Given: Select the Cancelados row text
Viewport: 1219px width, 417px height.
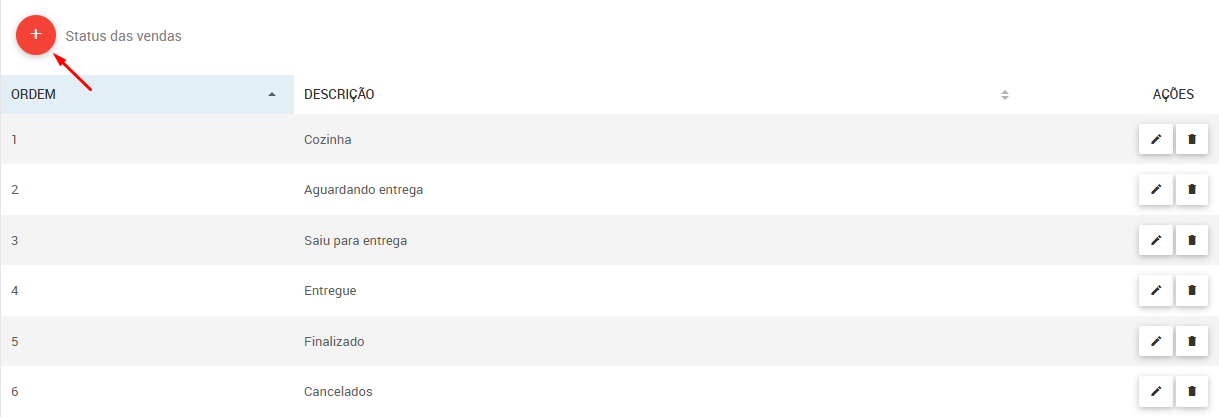Looking at the screenshot, I should 338,391.
